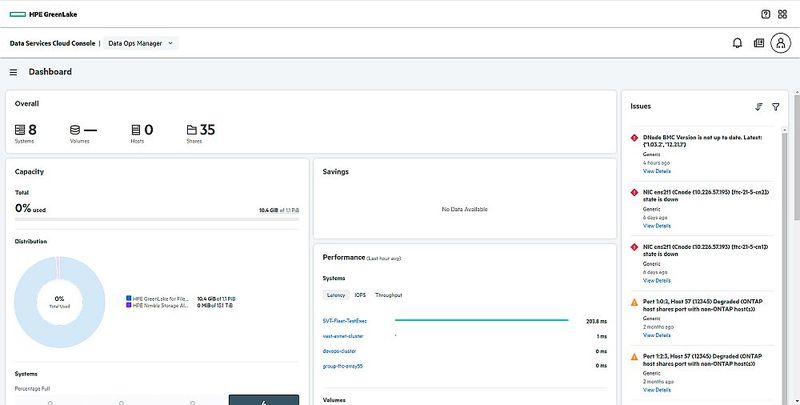The width and height of the screenshot is (800, 405).
Task: Click the 8 Systems count
Action: [x=32, y=130]
